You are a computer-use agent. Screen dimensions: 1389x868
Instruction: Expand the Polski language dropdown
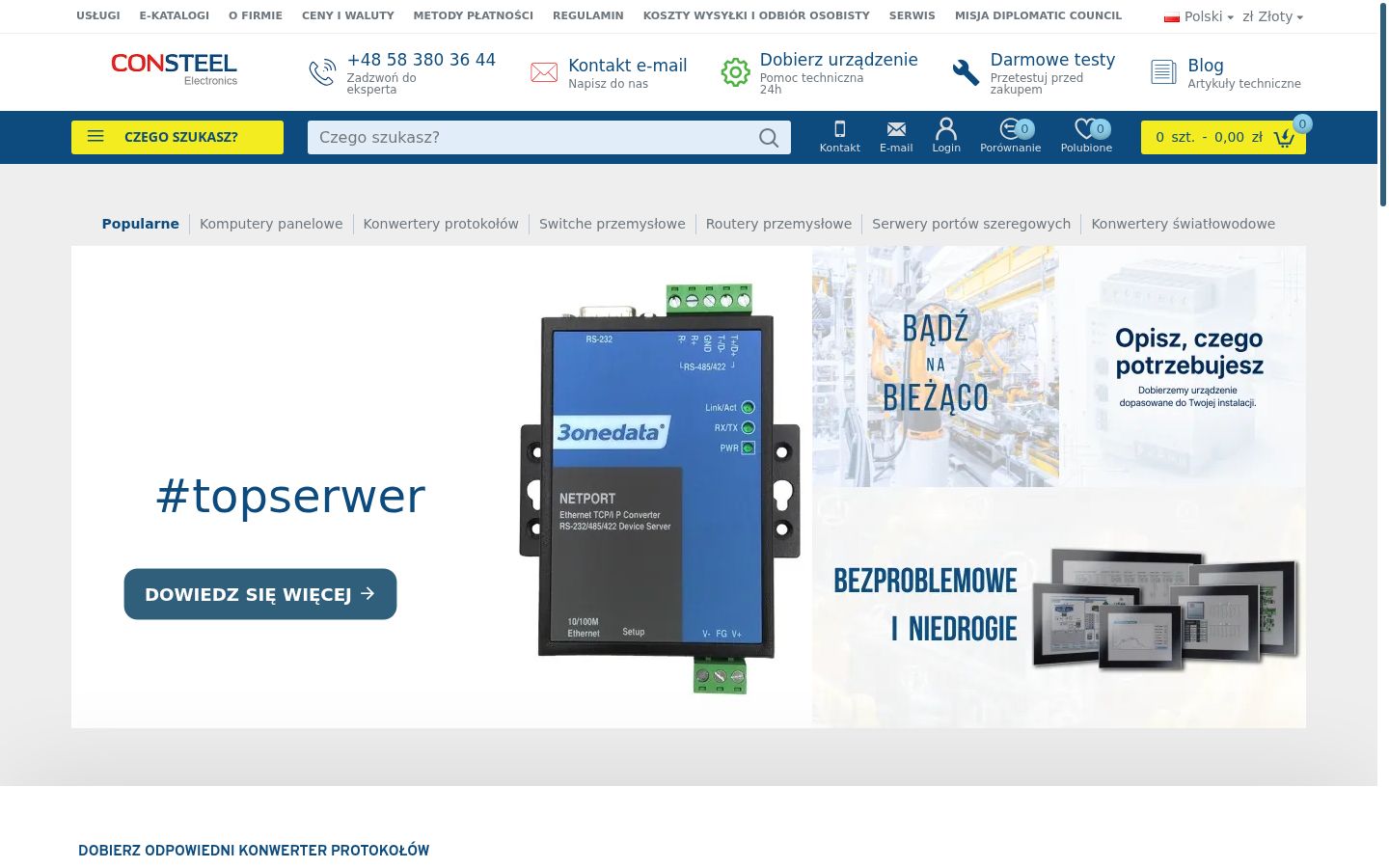tap(1199, 16)
